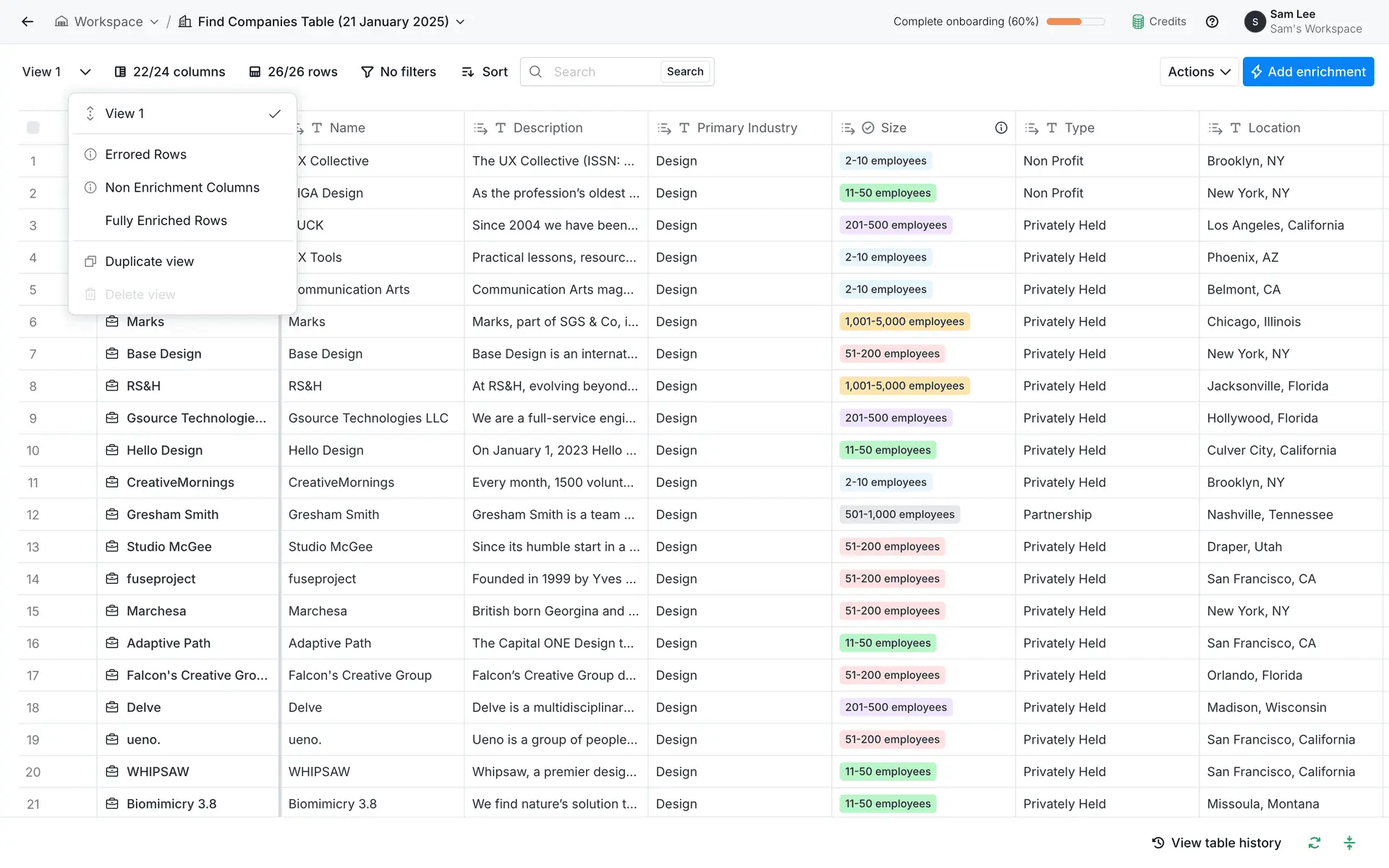
Task: Click the collapse rows icon at bottom right
Action: [x=1349, y=843]
